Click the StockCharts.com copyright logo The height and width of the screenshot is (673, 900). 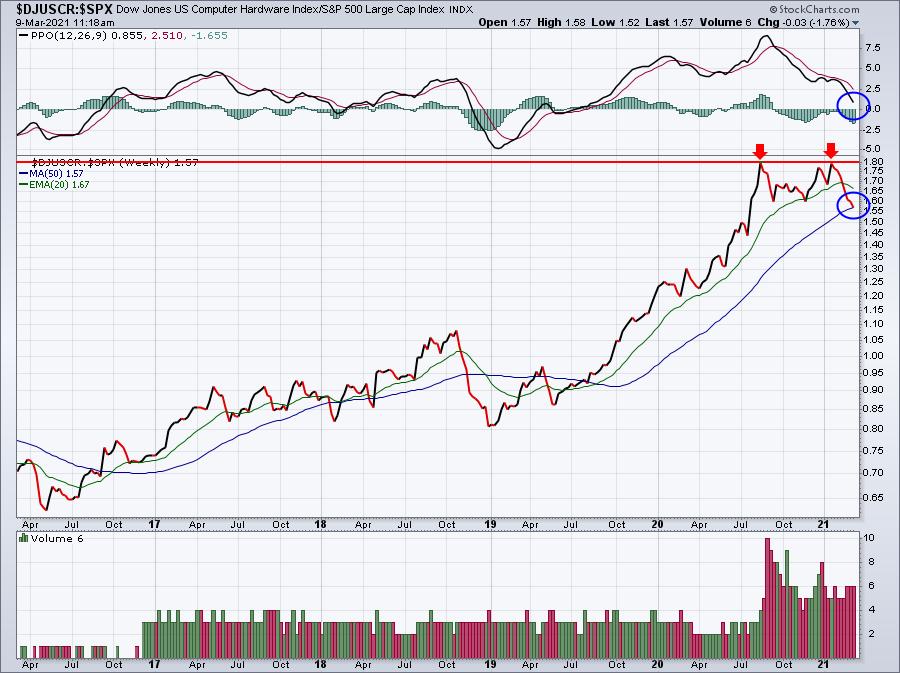(814, 9)
